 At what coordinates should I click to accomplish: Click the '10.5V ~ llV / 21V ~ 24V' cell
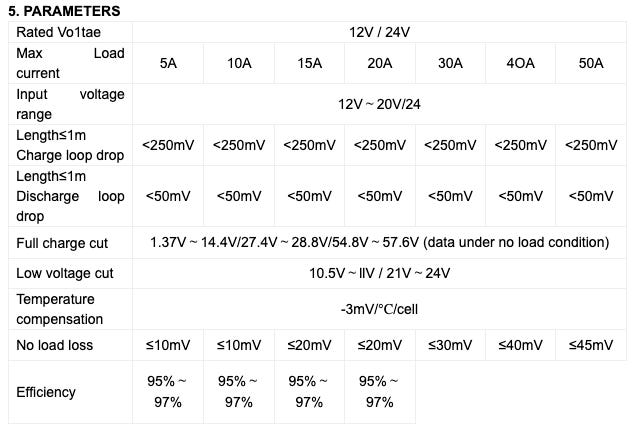379,273
